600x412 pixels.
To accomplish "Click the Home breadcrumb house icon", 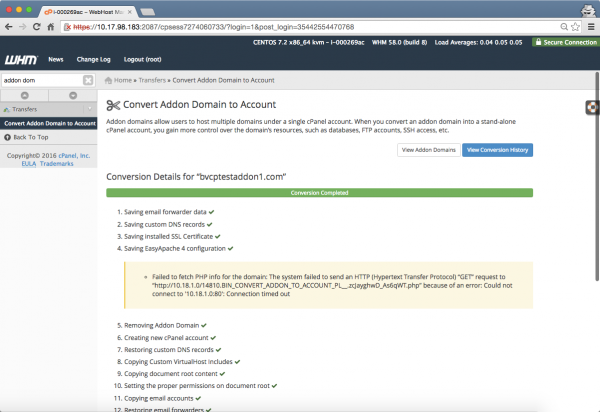I will pyautogui.click(x=108, y=80).
